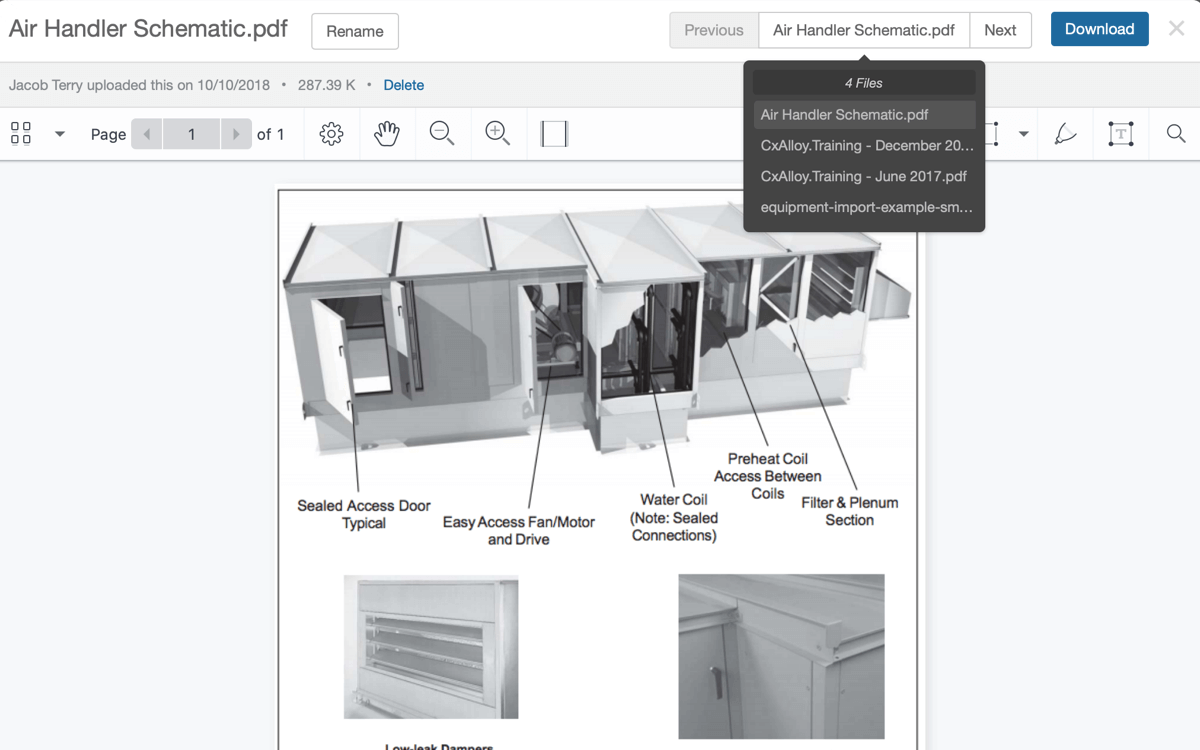Select the freehand pen annotation tool
Image resolution: width=1200 pixels, height=750 pixels.
[x=1066, y=134]
